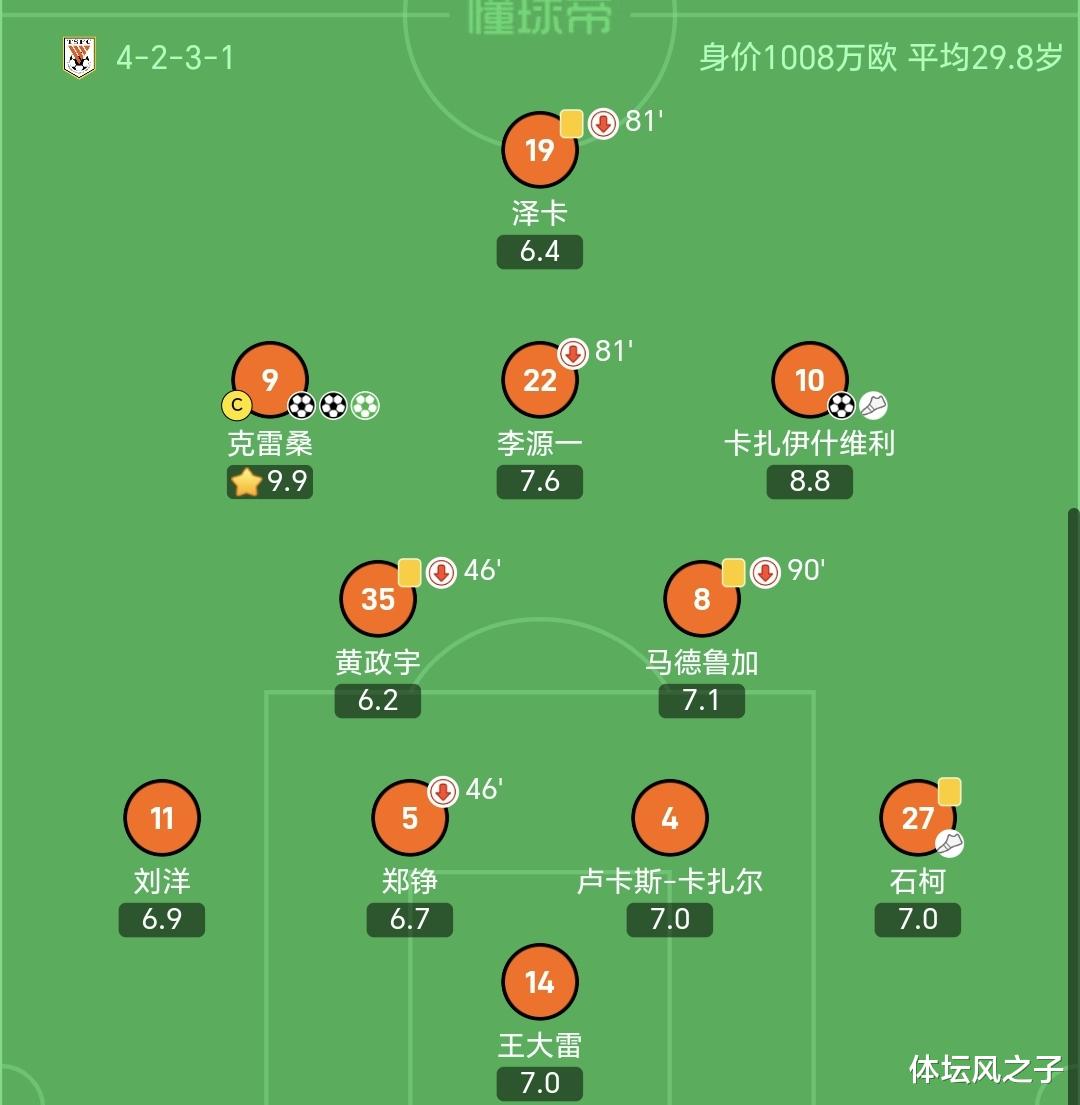Click 泽卡's substitution arrow icon
The height and width of the screenshot is (1105, 1080).
602,123
